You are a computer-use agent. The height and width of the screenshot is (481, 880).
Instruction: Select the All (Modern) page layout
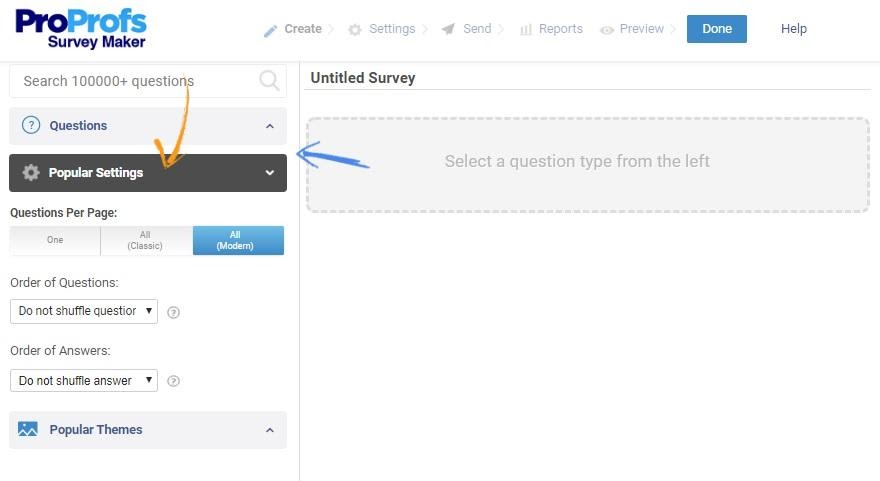238,241
